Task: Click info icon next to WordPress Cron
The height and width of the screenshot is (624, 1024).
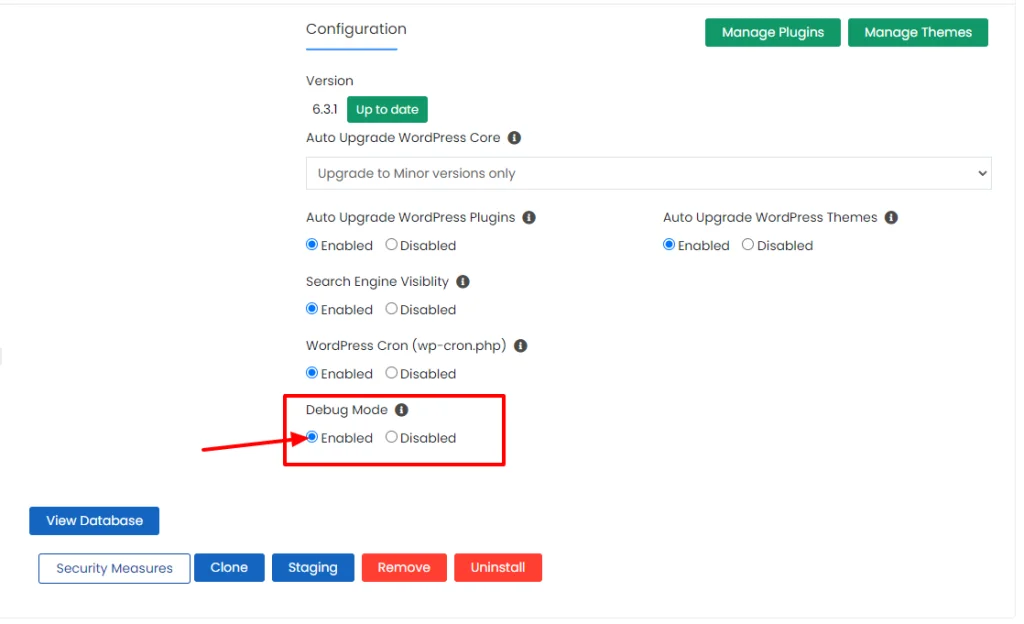Action: click(520, 345)
